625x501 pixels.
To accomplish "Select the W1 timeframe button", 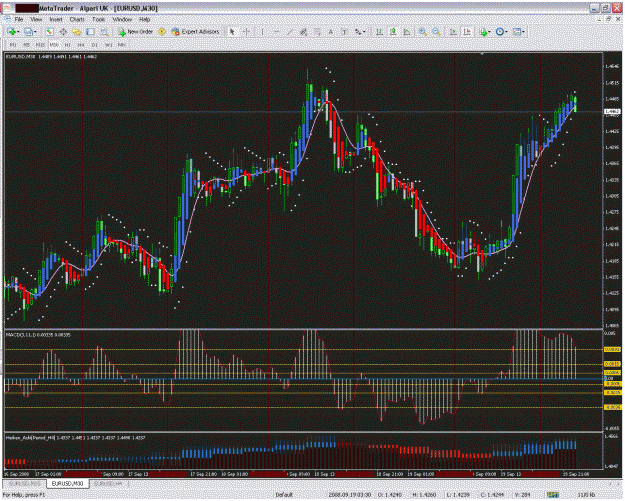I will (108, 45).
